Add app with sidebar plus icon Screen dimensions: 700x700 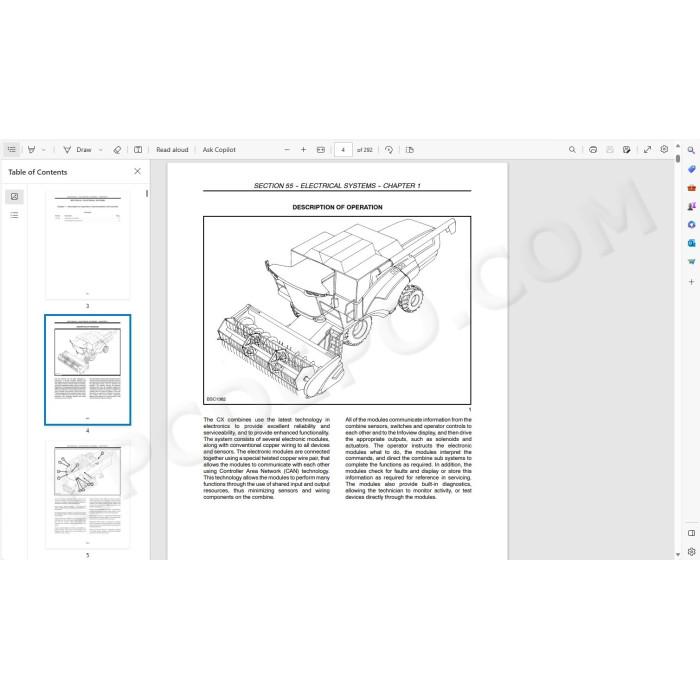[692, 282]
